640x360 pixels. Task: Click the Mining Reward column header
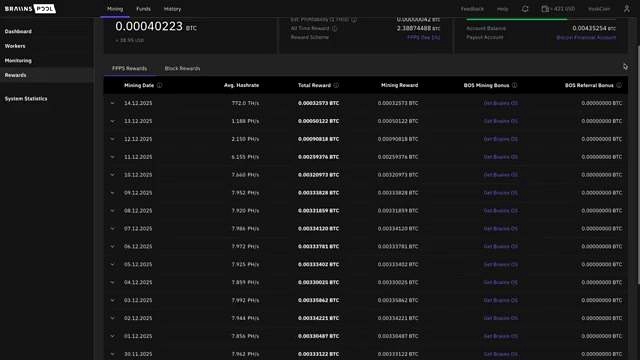coord(399,85)
